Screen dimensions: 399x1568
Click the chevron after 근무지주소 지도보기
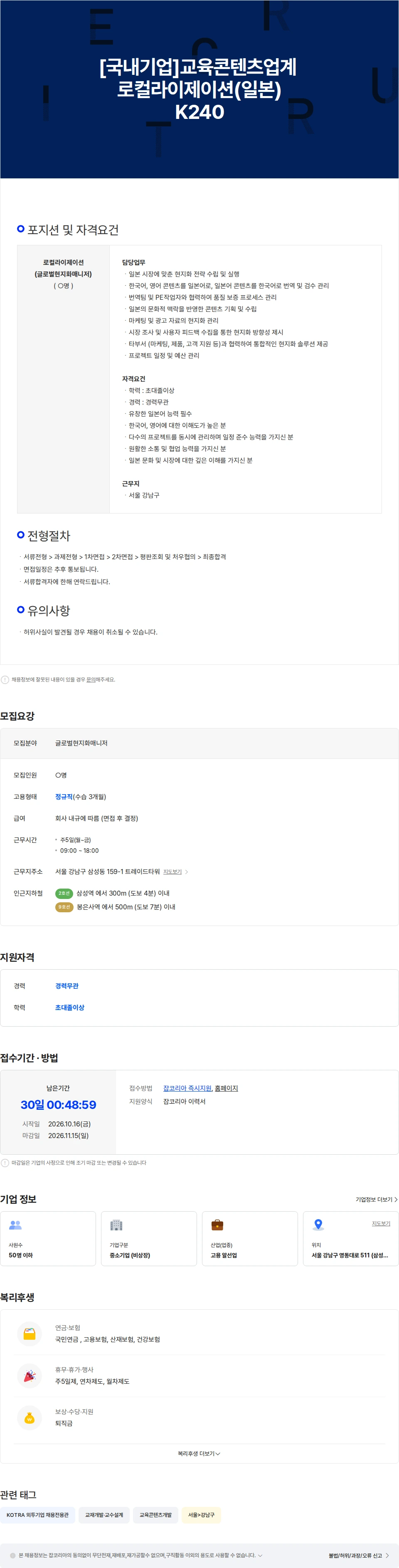coord(186,872)
